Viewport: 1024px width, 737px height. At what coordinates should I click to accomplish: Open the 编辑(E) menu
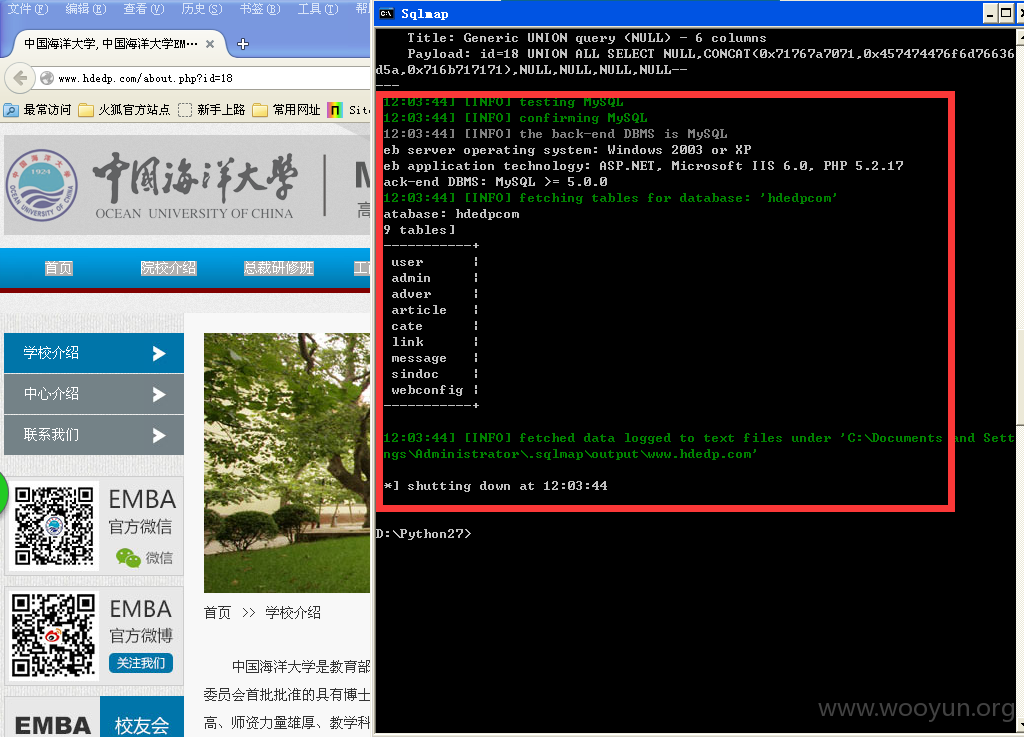(x=86, y=8)
